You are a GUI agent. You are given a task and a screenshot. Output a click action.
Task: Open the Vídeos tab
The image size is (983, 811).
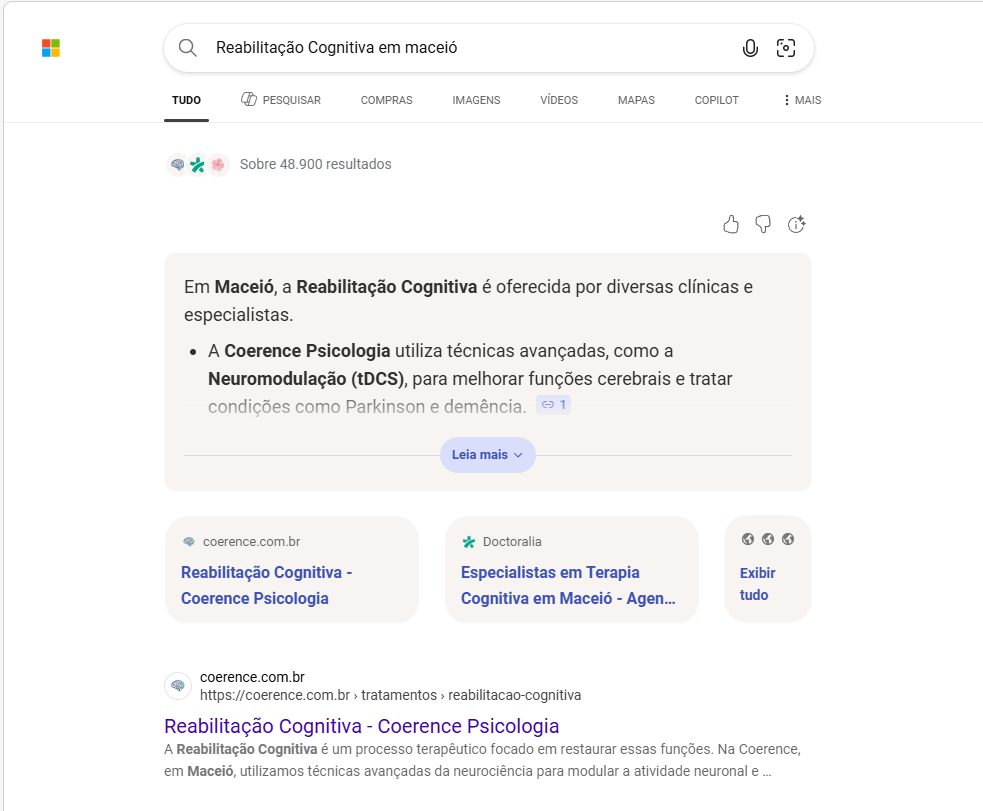[x=559, y=100]
